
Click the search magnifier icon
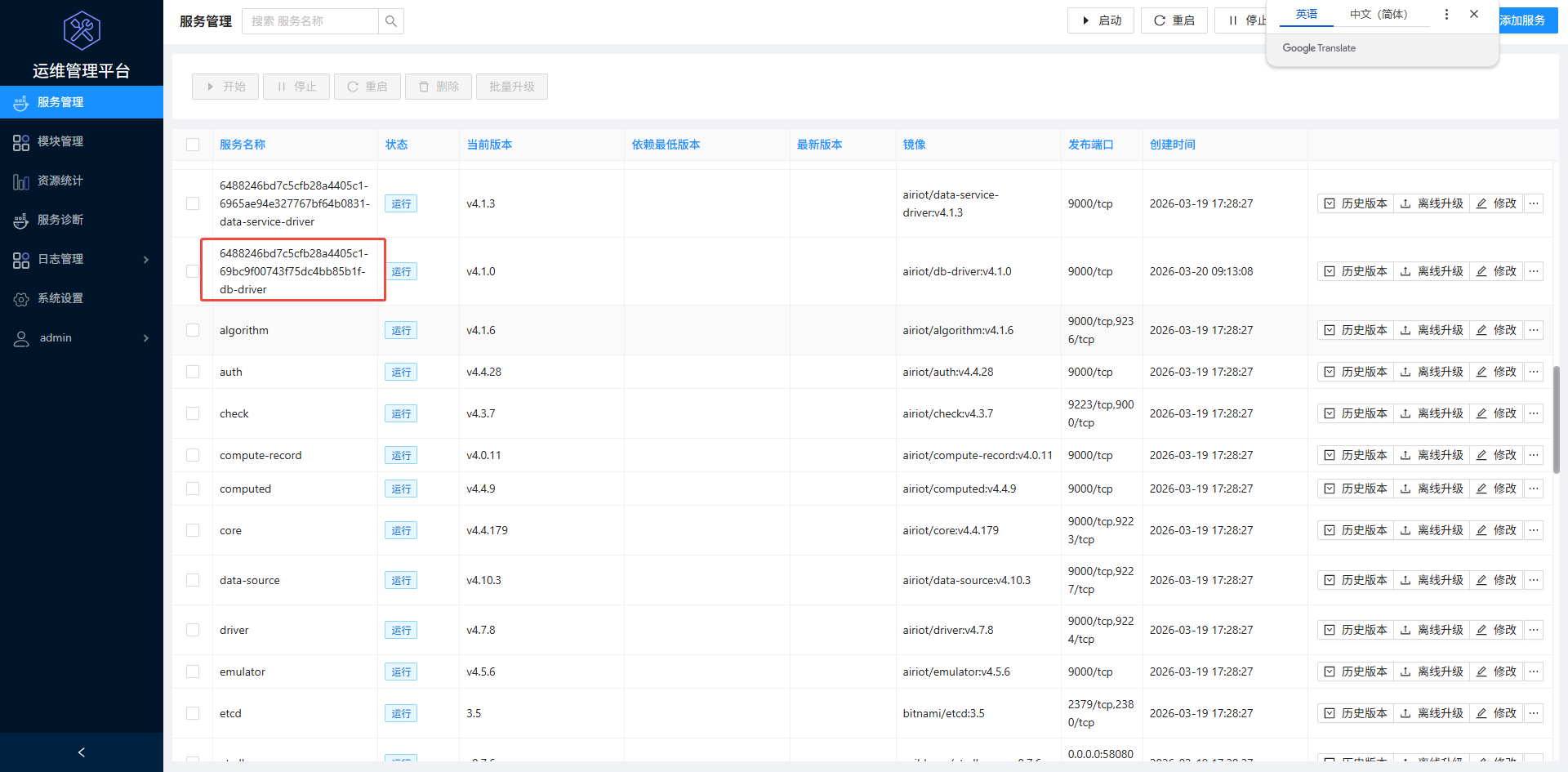[390, 20]
